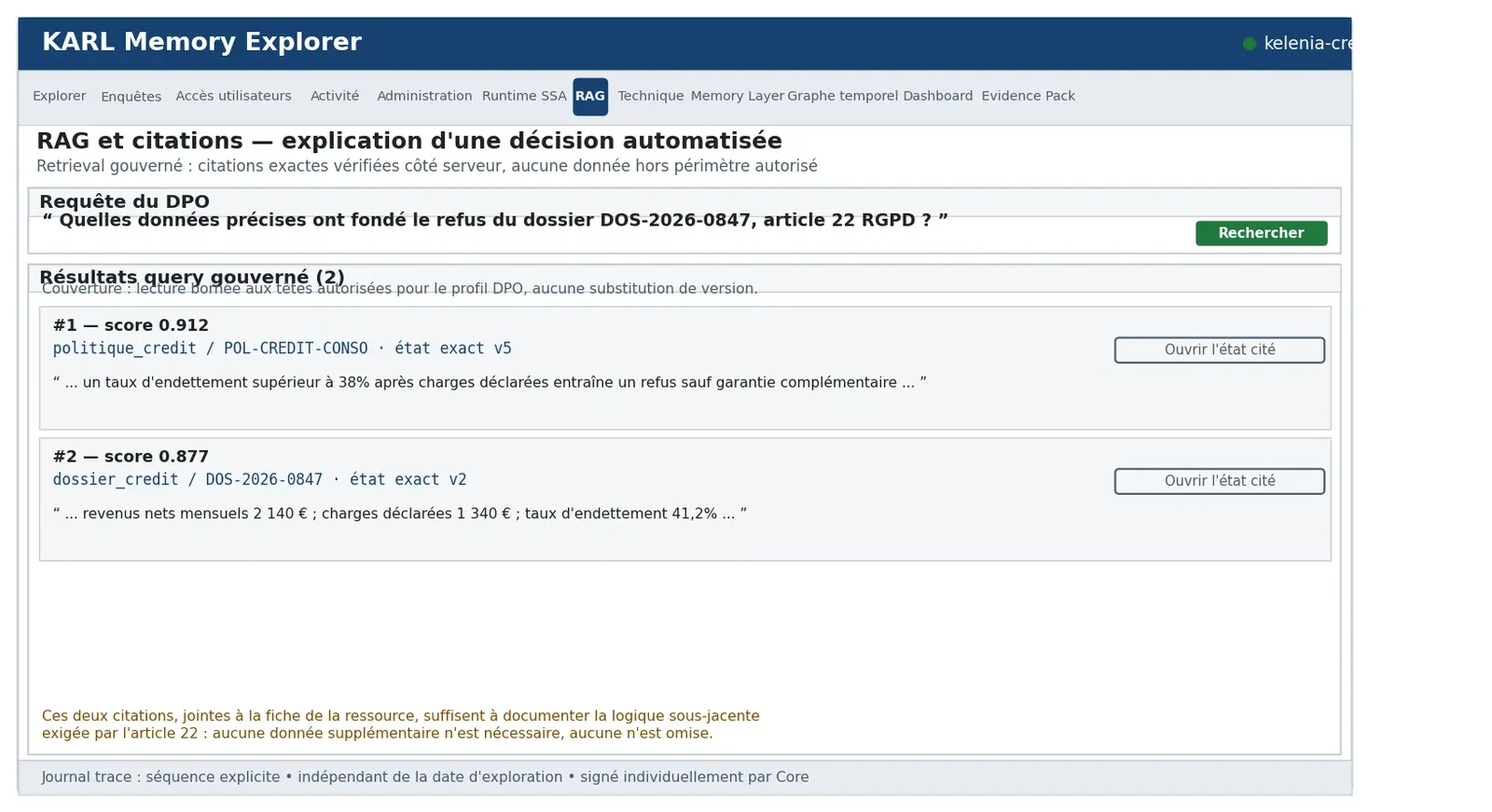Viewport: 1492px width, 812px height.
Task: Click the 'Journal trace' footer line
Action: click(425, 778)
